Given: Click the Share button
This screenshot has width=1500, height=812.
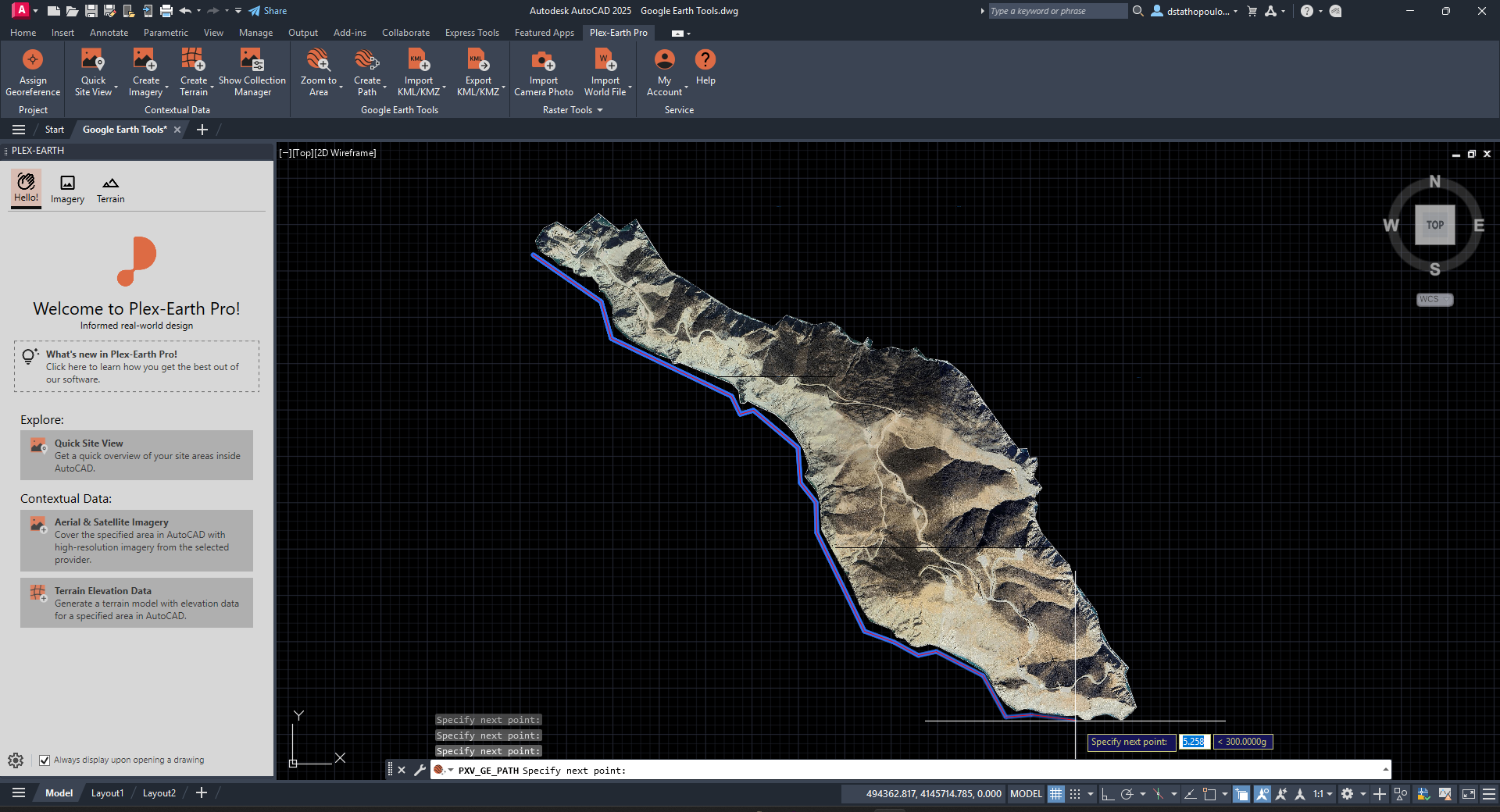Looking at the screenshot, I should pos(268,11).
